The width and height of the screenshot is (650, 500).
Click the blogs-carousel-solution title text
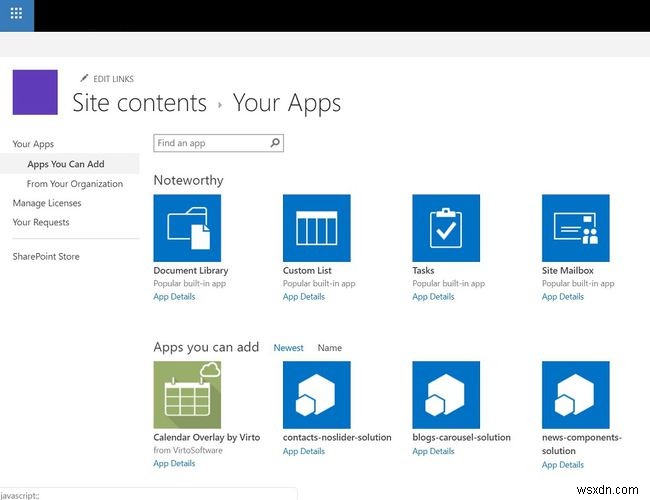point(461,437)
